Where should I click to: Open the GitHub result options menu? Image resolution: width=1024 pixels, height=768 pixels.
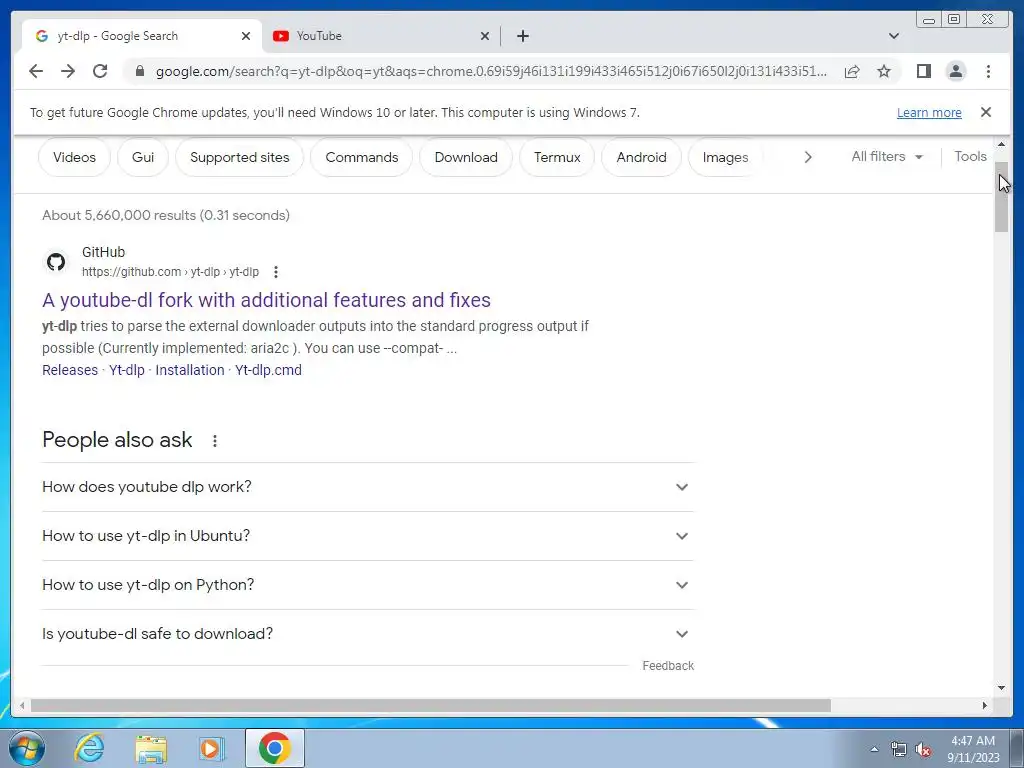pyautogui.click(x=276, y=272)
